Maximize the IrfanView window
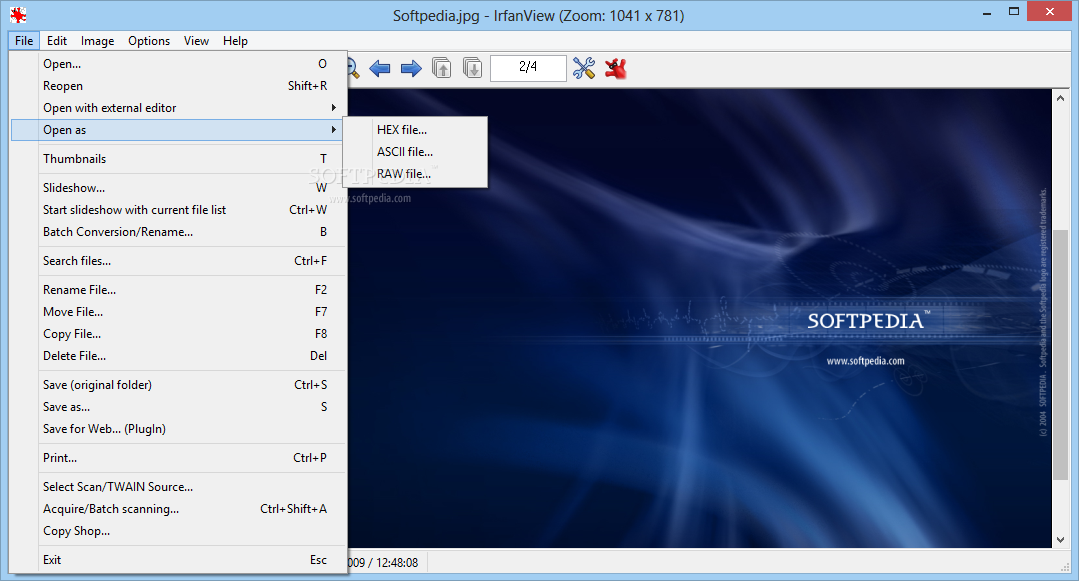 click(x=1014, y=12)
